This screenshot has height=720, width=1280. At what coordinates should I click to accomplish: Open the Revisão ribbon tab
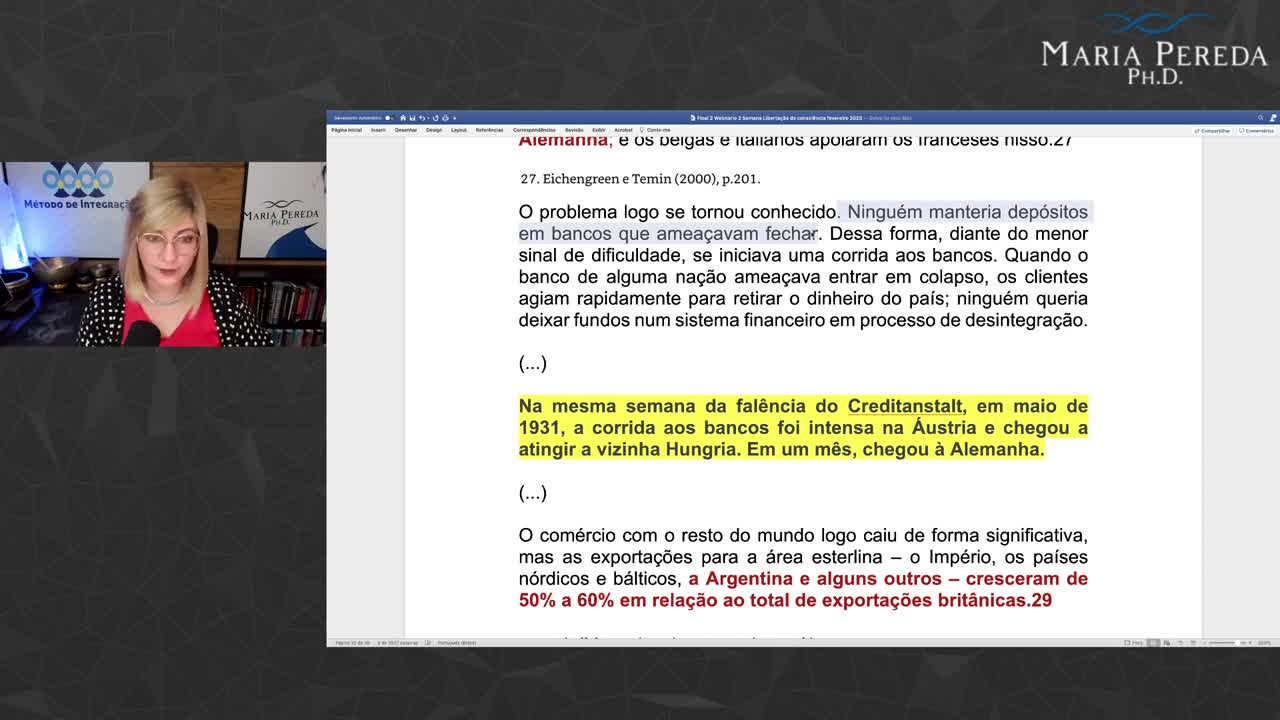tap(574, 130)
